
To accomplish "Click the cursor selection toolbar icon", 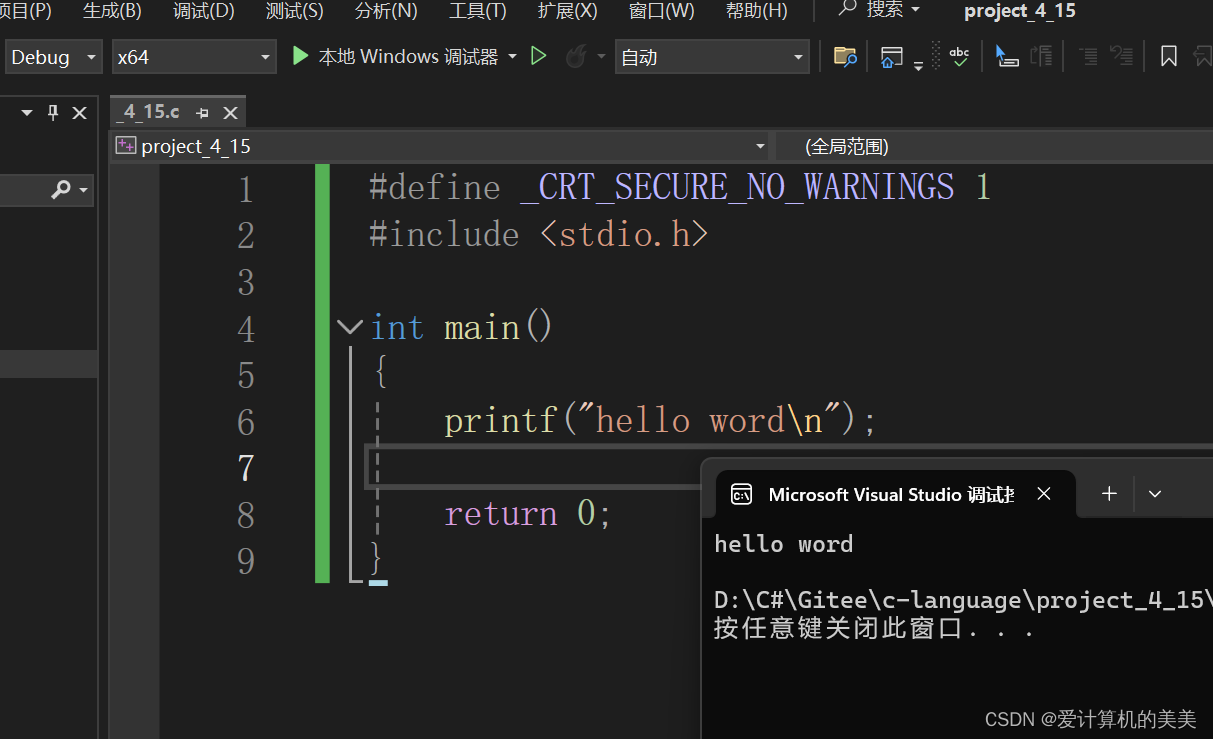I will pos(1006,57).
